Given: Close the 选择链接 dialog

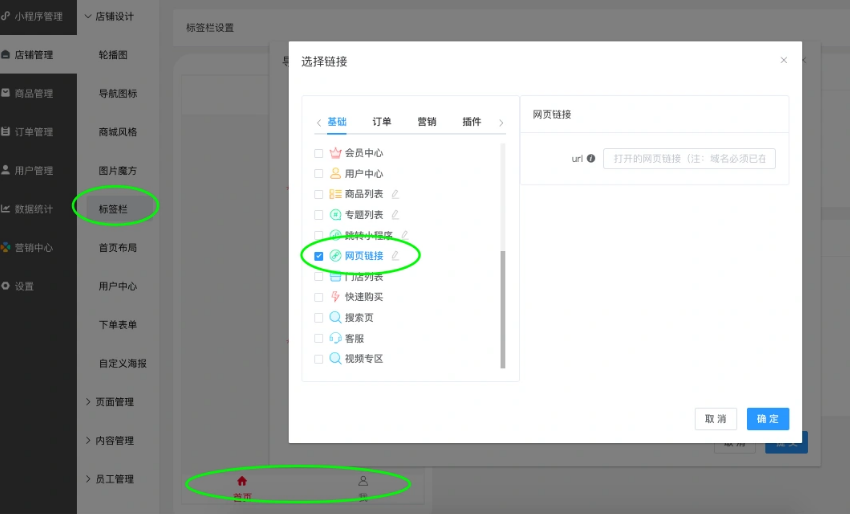Looking at the screenshot, I should (x=783, y=60).
